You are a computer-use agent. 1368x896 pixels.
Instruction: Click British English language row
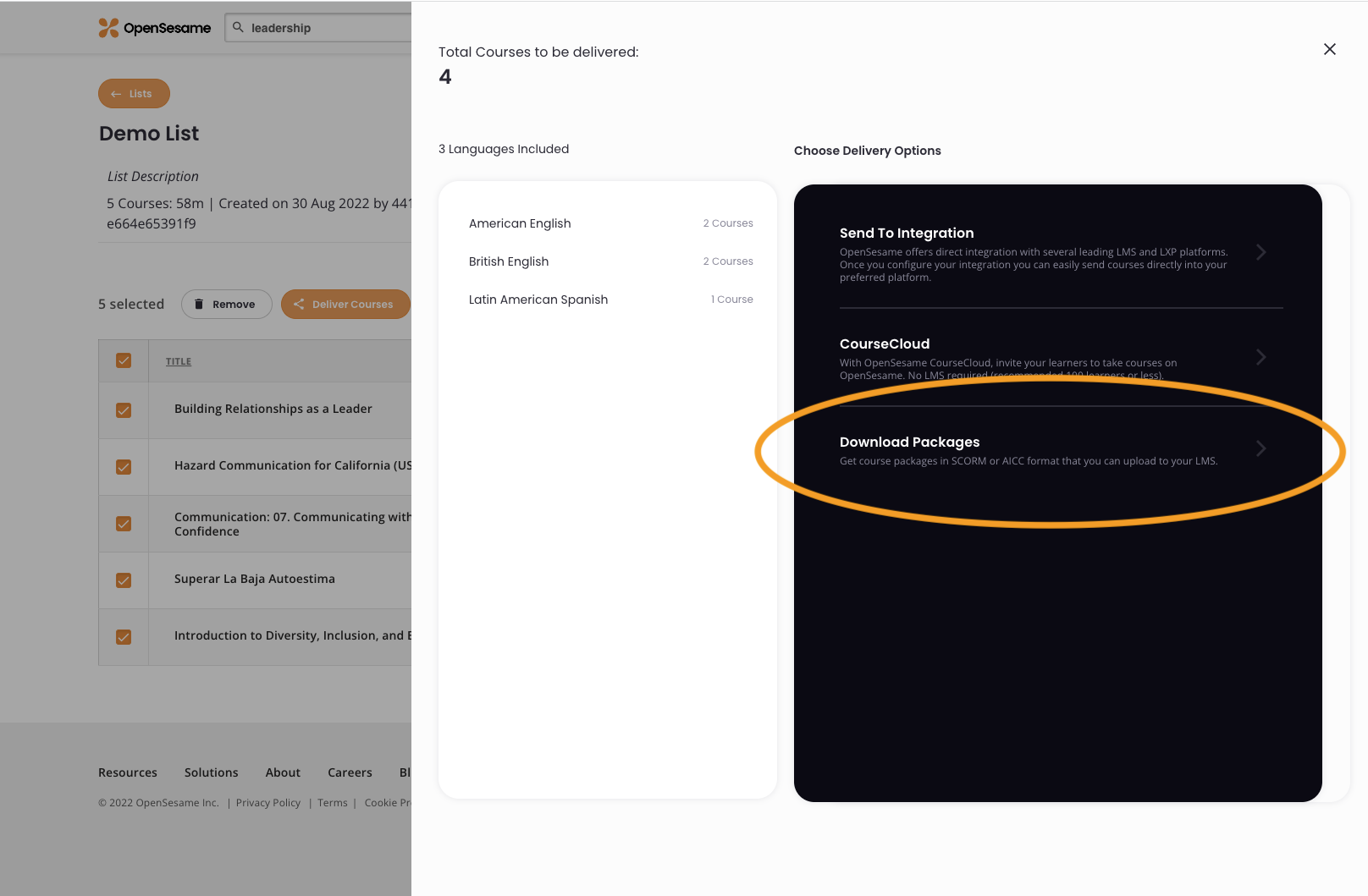pyautogui.click(x=610, y=261)
